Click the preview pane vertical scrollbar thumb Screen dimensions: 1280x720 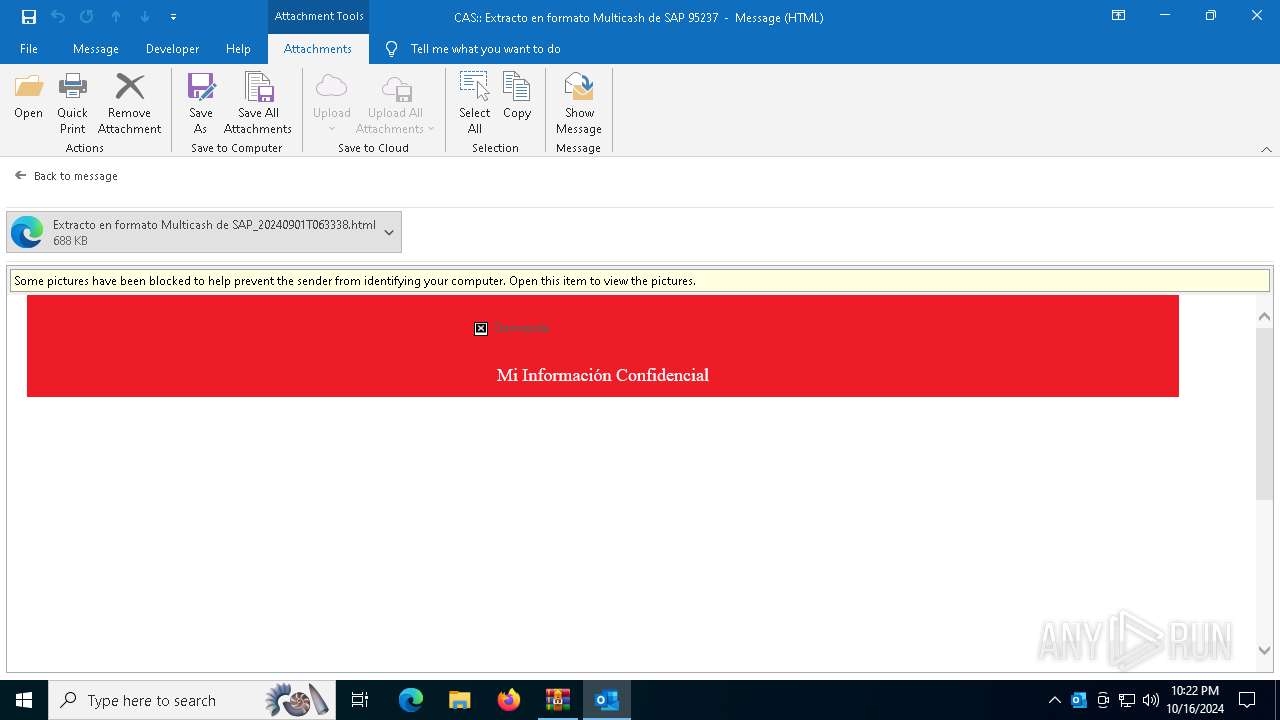point(1264,413)
